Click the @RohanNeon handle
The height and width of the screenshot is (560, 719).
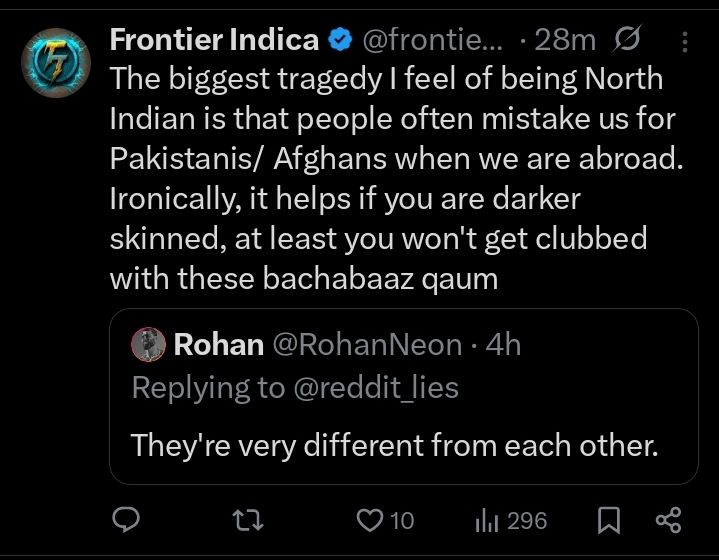click(367, 345)
